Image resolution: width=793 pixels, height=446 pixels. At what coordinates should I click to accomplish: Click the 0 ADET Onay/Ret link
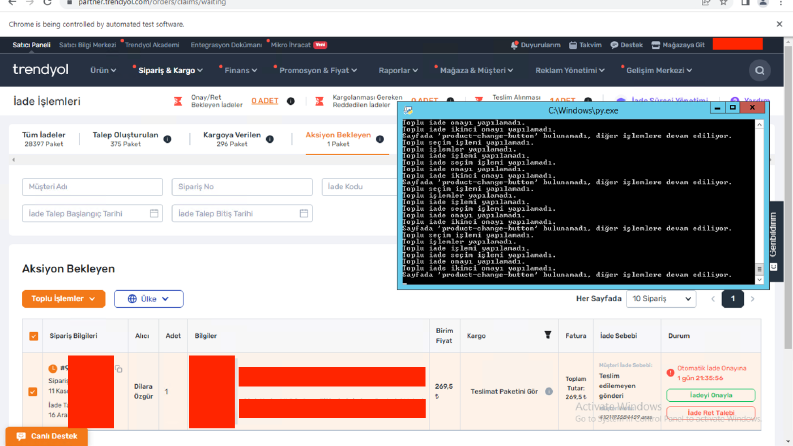click(265, 101)
